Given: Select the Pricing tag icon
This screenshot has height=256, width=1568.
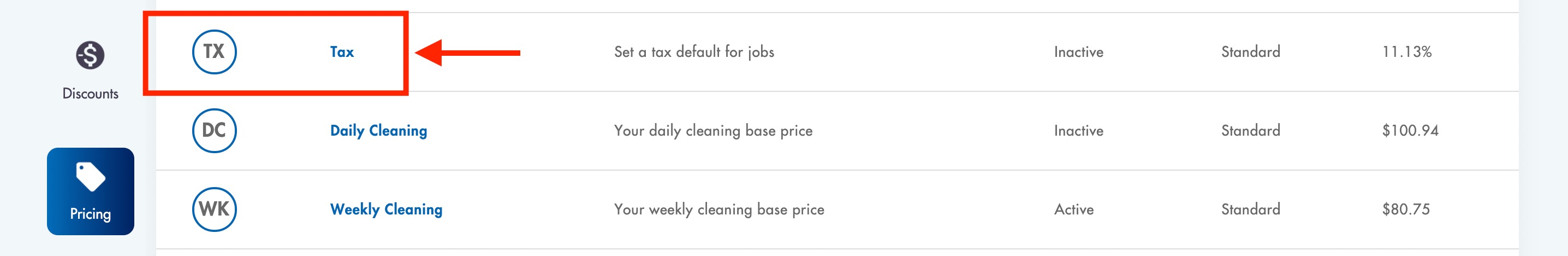Looking at the screenshot, I should [91, 177].
